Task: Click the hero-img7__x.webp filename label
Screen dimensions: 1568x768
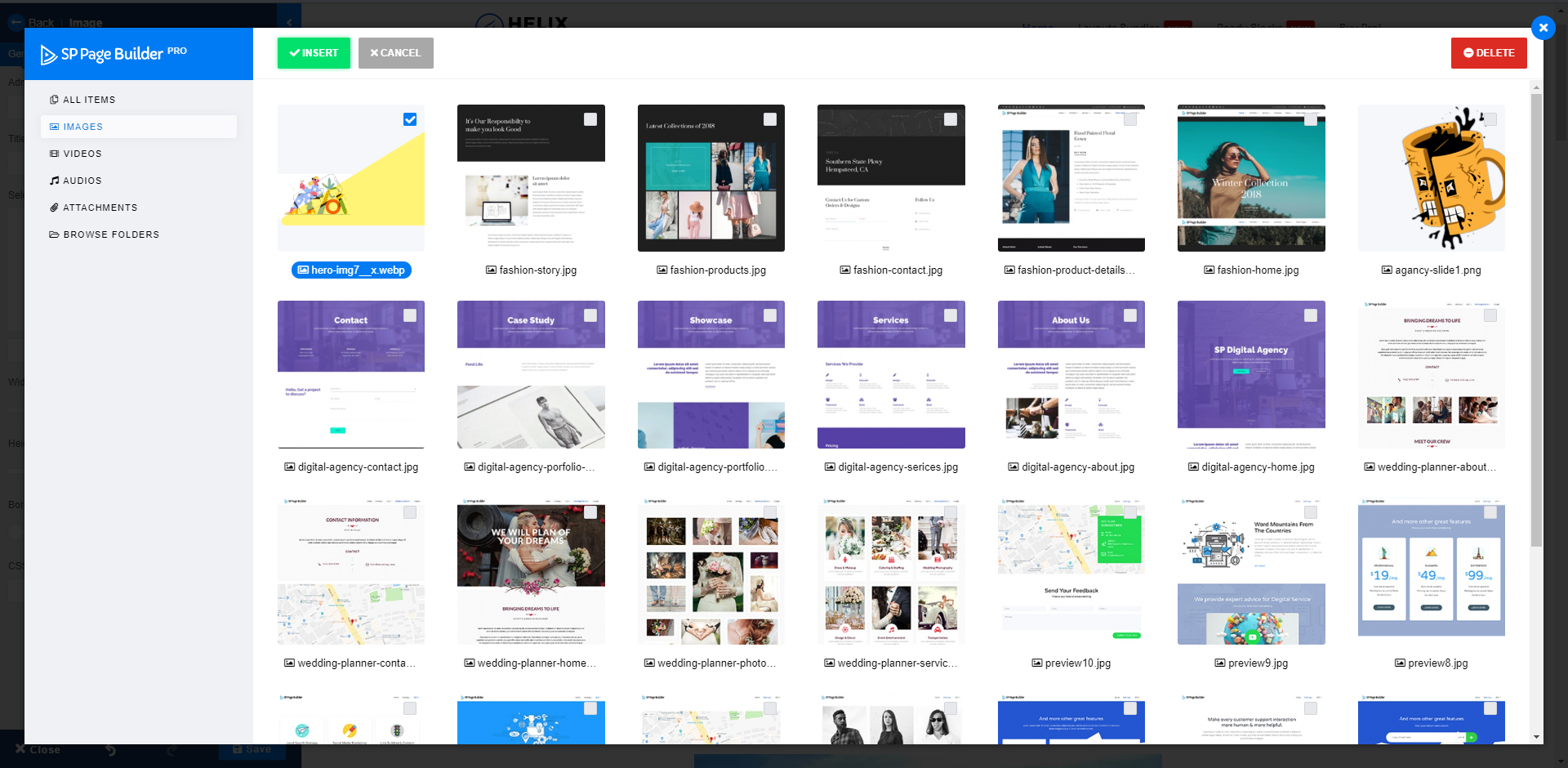Action: click(351, 270)
